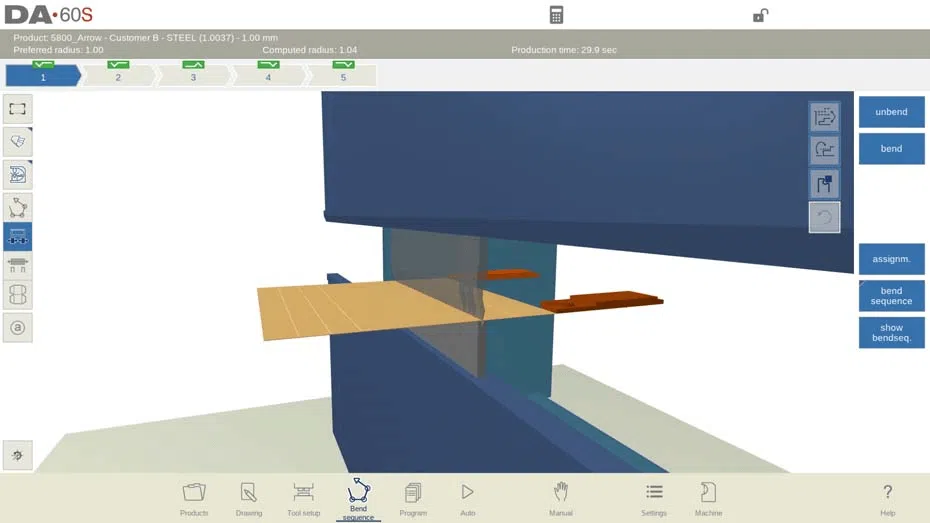Click the flag marker overlay icon
Screen dimensions: 930x523
point(824,184)
